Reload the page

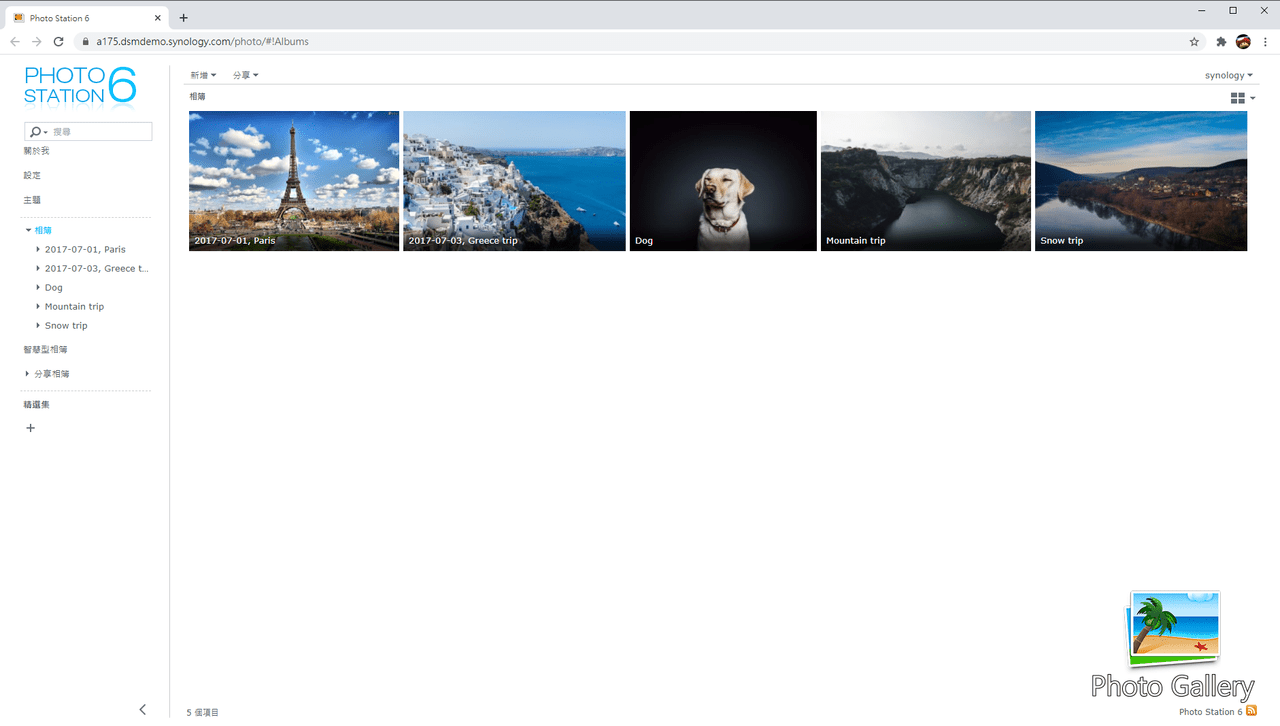[x=58, y=42]
